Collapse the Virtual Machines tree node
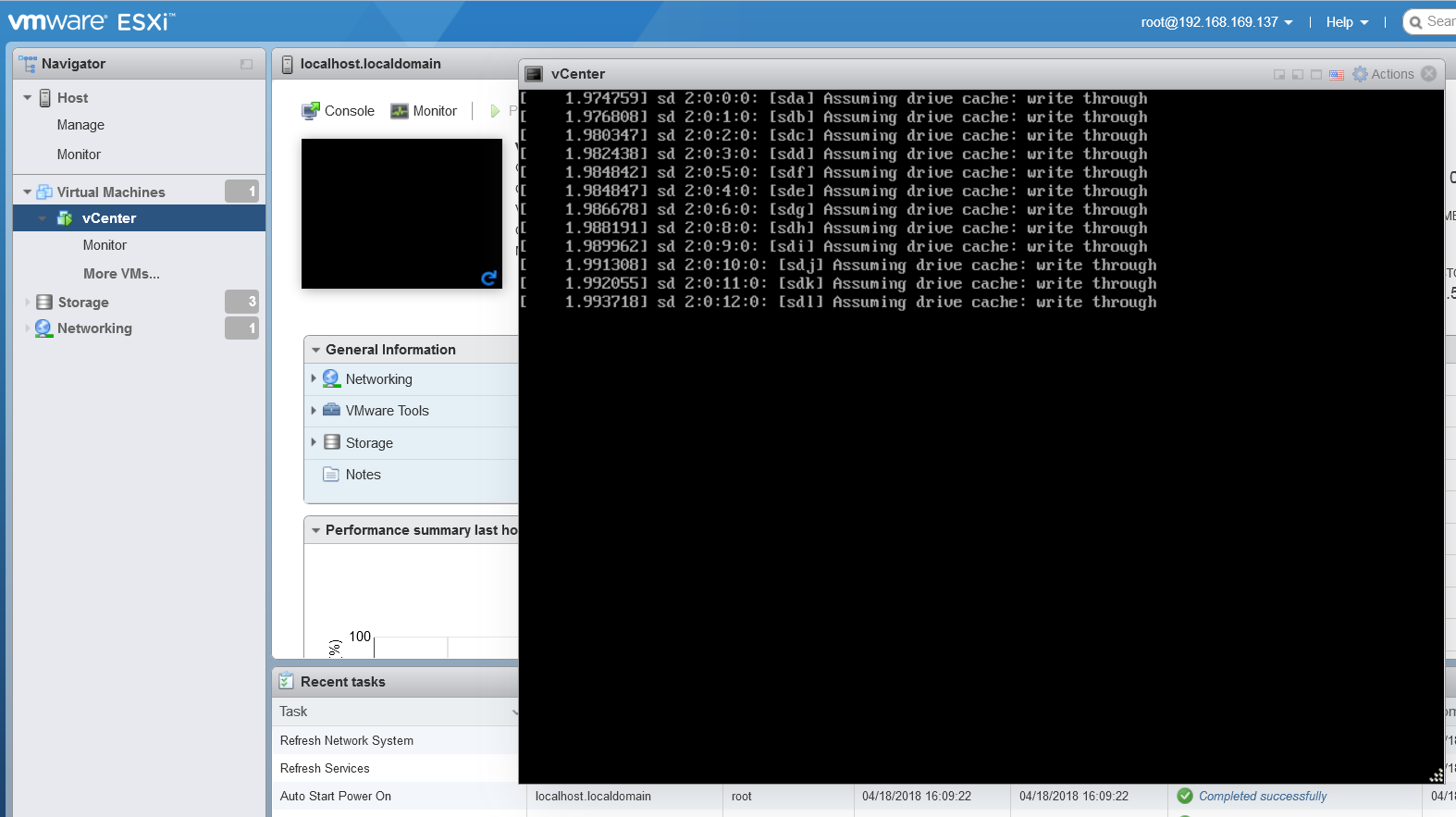 click(28, 192)
